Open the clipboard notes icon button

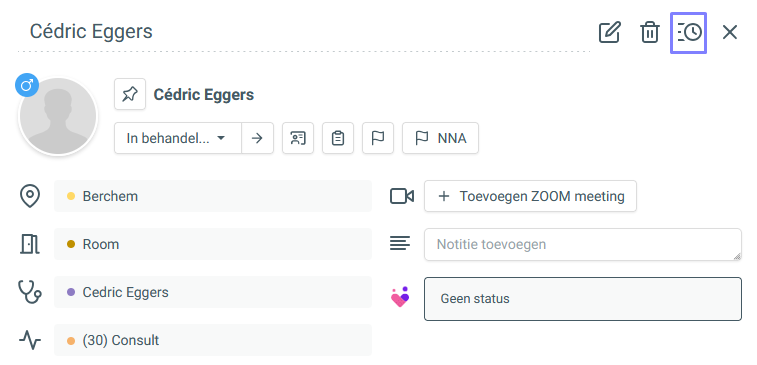(338, 138)
